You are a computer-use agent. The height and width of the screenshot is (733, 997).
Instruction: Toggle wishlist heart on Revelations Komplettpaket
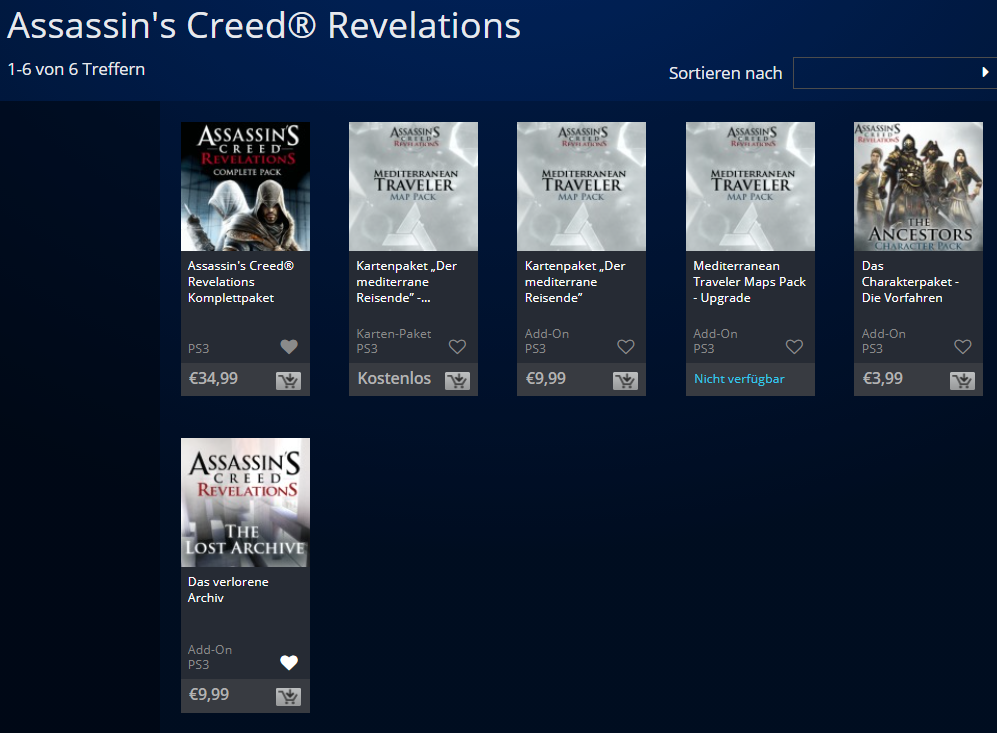289,347
